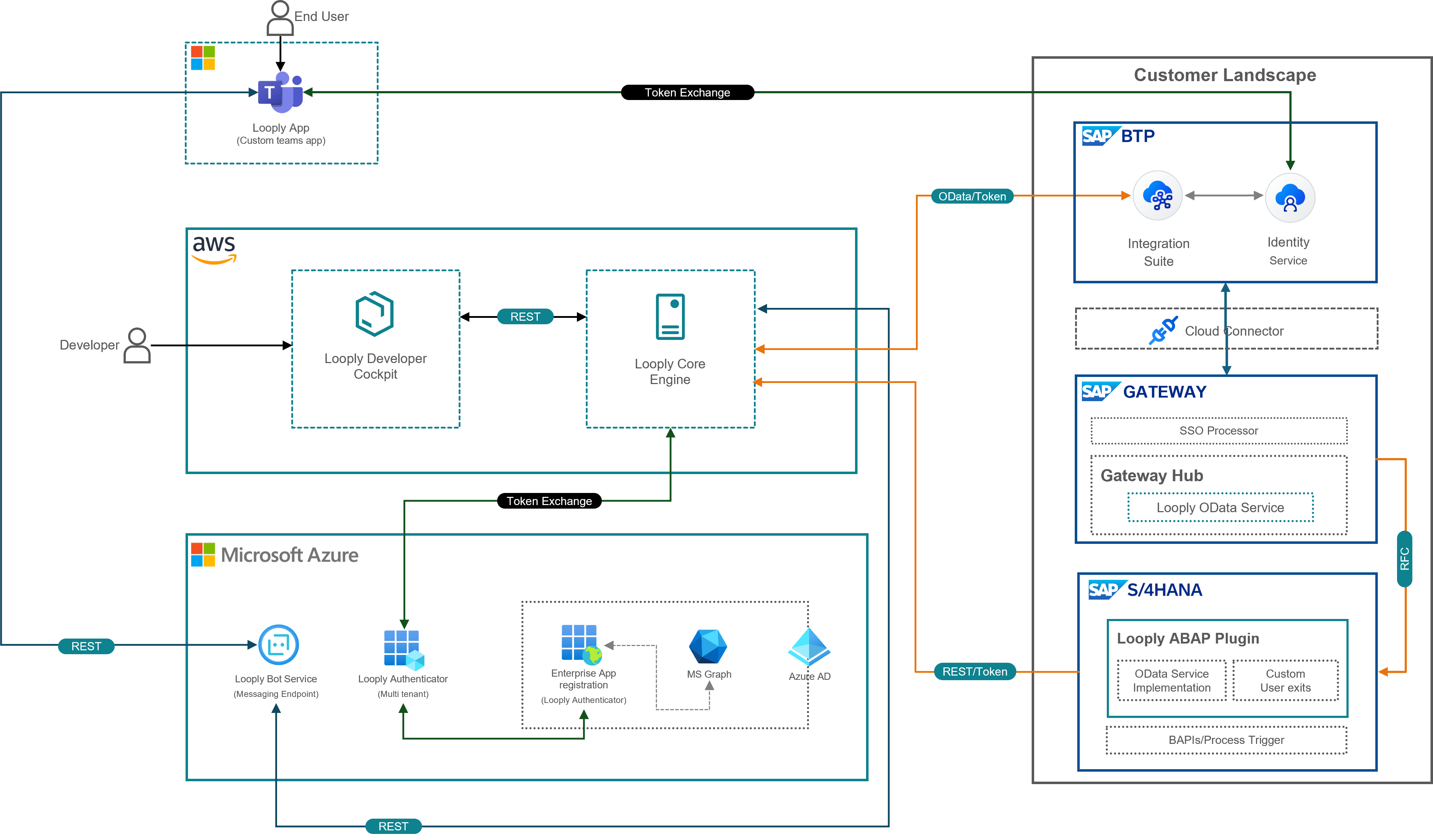Viewport: 1433px width, 840px height.
Task: Click the Looply Authenticator text label
Action: 403,679
